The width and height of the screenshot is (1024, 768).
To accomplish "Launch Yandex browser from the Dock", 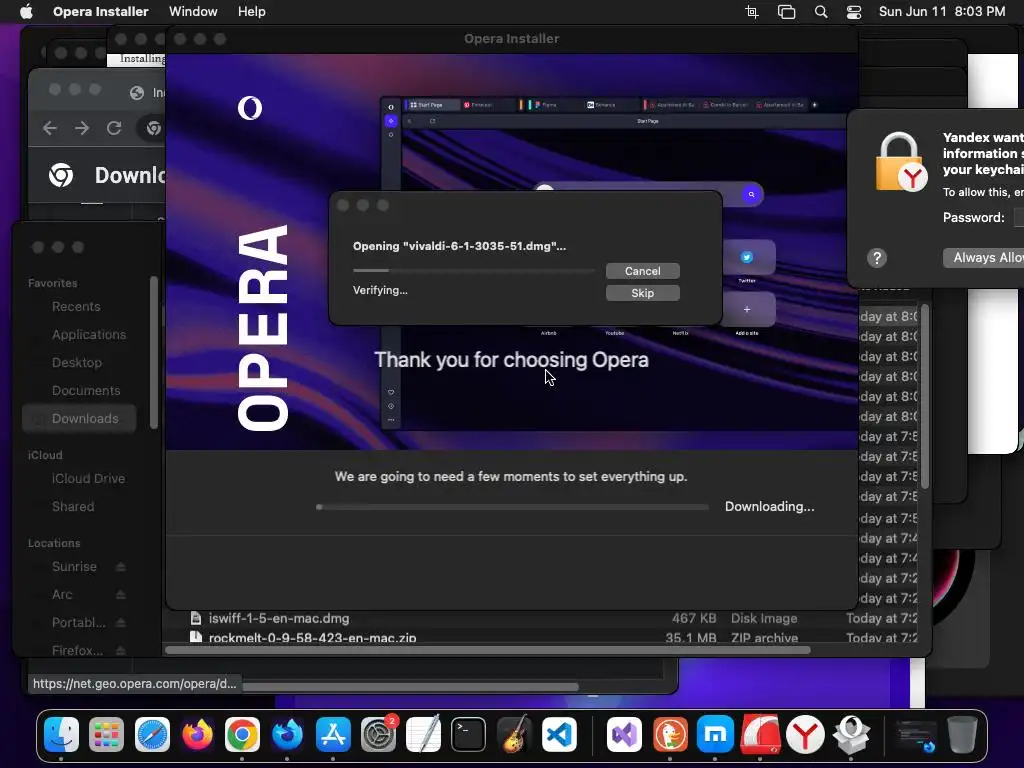I will click(x=805, y=735).
